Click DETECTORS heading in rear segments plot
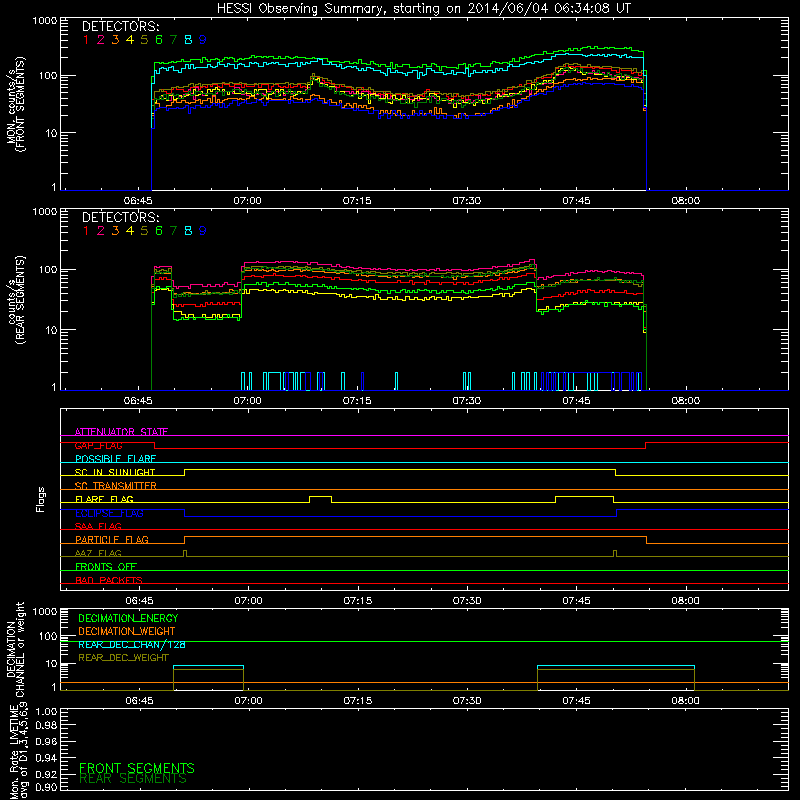800x800 pixels. coord(120,217)
